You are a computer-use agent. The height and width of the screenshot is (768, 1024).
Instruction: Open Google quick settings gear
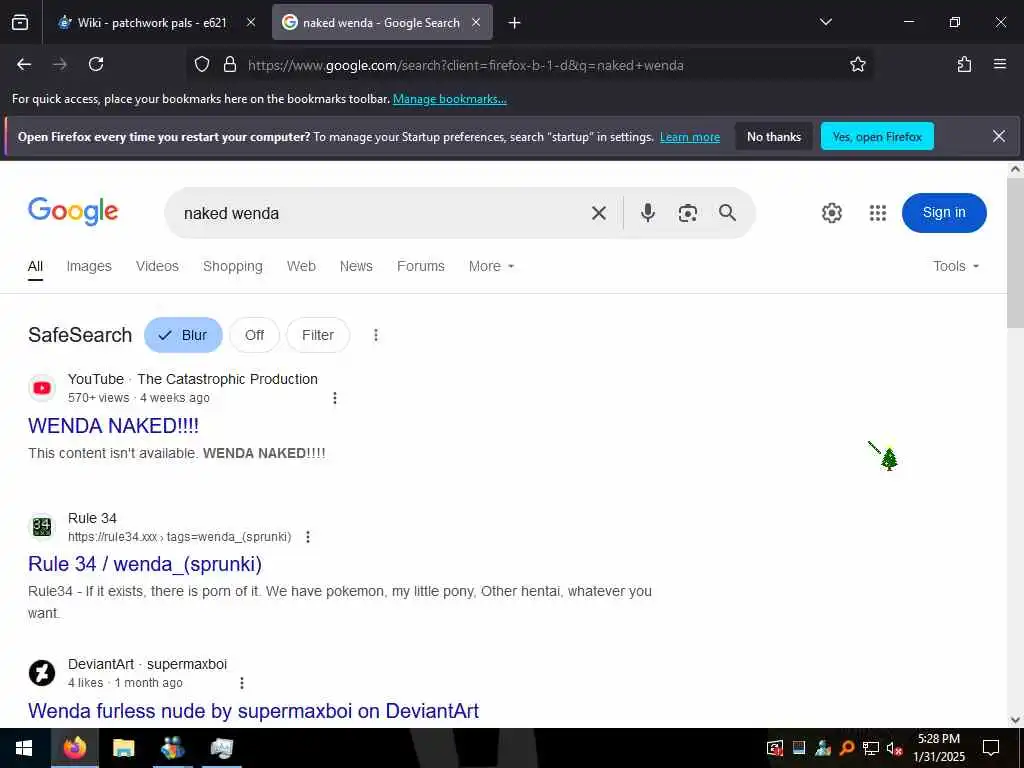(x=831, y=213)
